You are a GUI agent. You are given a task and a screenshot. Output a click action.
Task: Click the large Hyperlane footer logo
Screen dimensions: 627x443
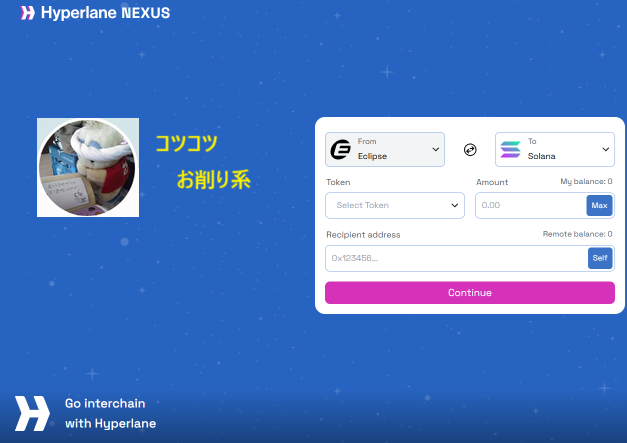tap(32, 413)
